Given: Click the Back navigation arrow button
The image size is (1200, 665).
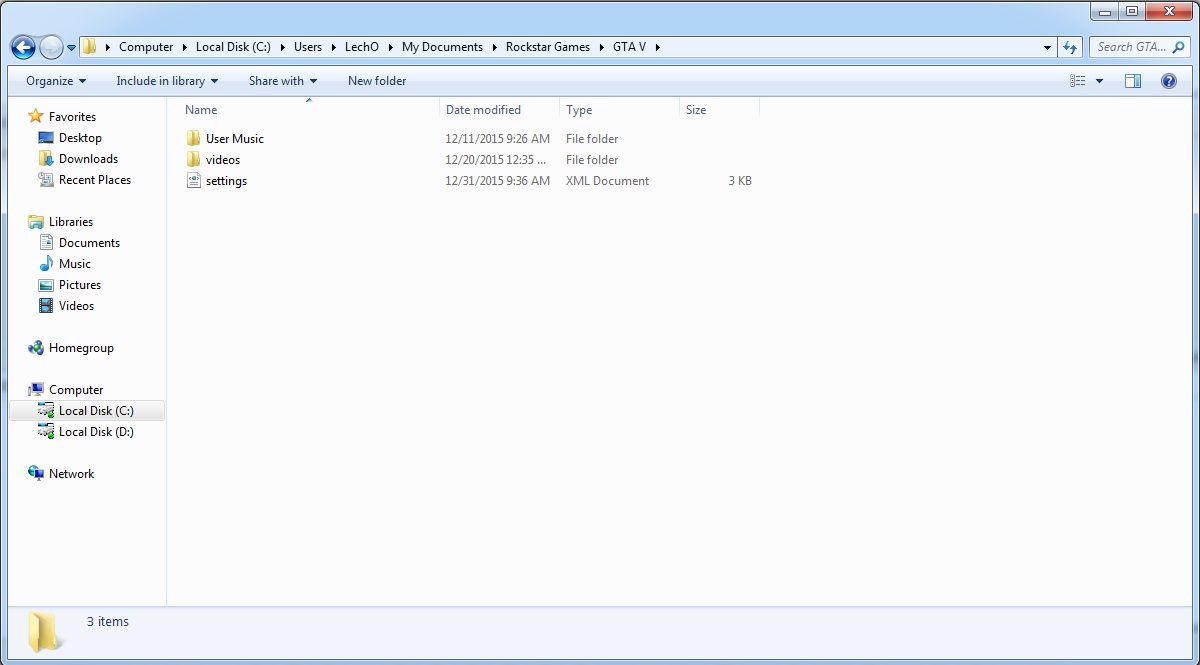Looking at the screenshot, I should [x=23, y=47].
